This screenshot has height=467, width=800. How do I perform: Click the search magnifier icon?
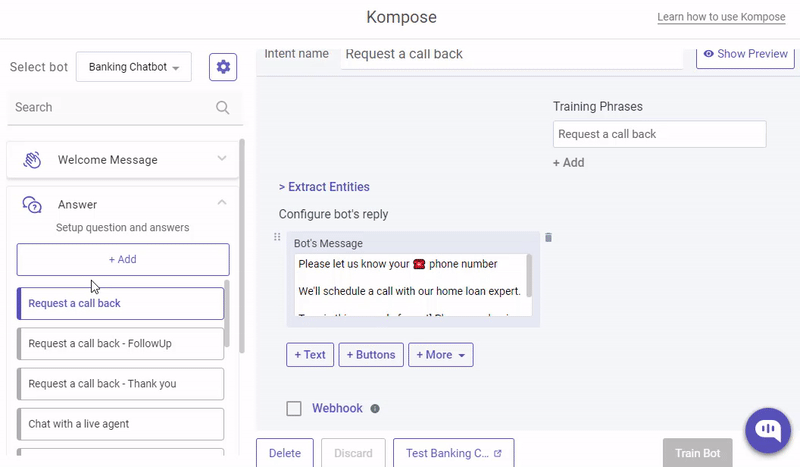point(222,107)
